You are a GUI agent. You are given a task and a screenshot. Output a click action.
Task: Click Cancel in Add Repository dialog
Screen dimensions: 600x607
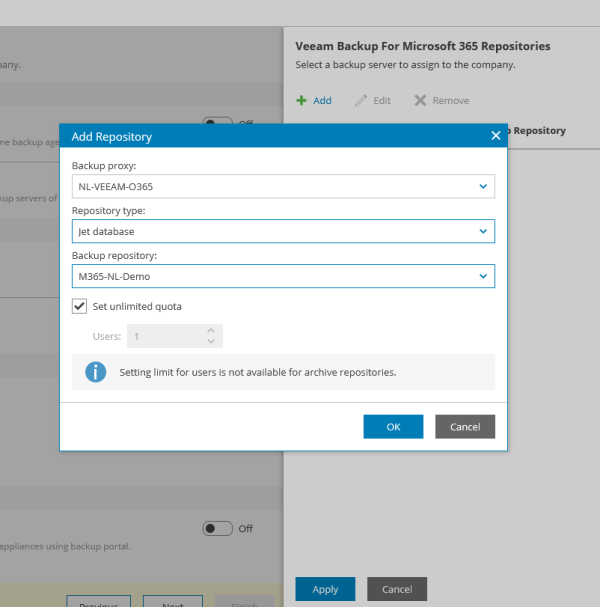pyautogui.click(x=465, y=427)
